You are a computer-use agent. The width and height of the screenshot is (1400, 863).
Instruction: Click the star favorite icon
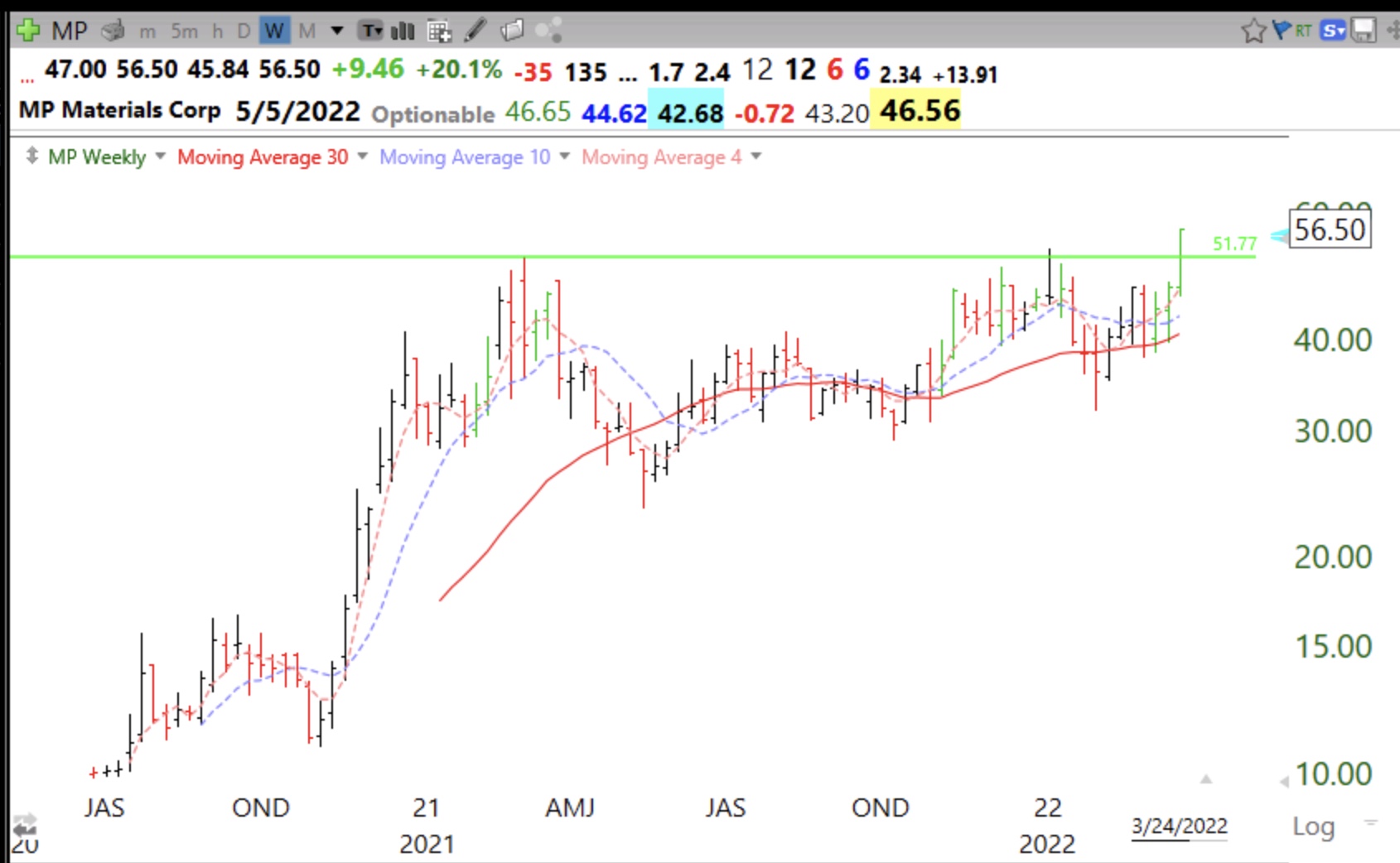click(x=1253, y=31)
